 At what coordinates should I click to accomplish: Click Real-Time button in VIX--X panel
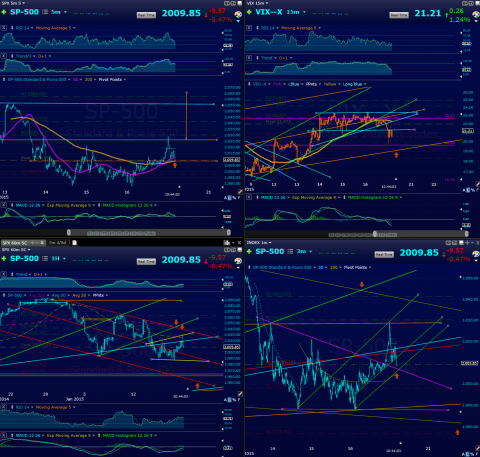click(x=399, y=15)
